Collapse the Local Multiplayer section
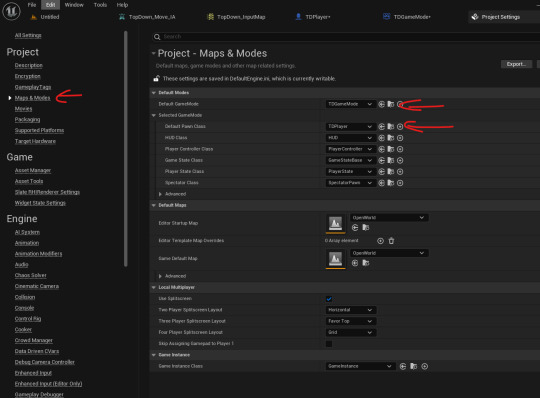Image resolution: width=540 pixels, height=398 pixels. coord(154,287)
